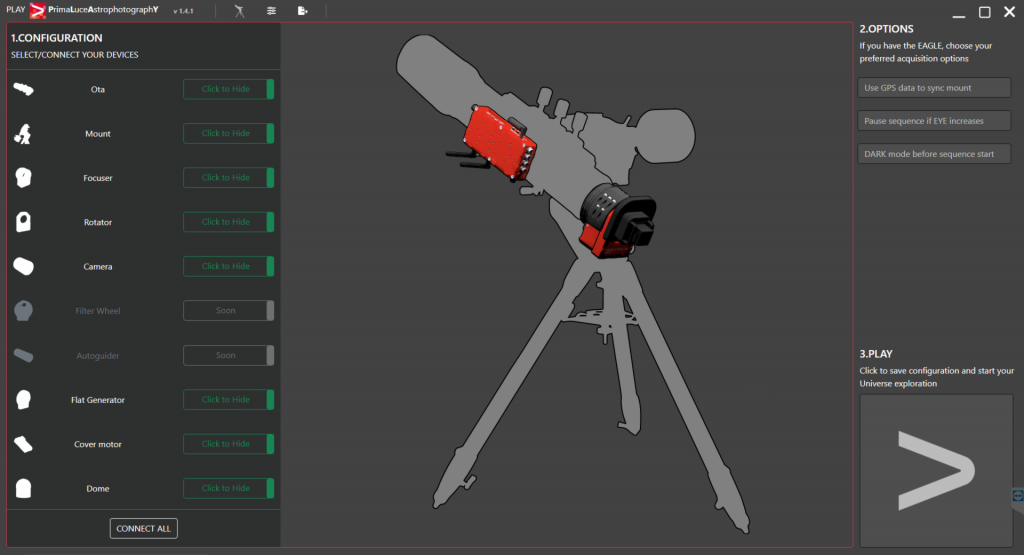Image resolution: width=1024 pixels, height=555 pixels.
Task: Click the Dome label text
Action: pyautogui.click(x=98, y=489)
